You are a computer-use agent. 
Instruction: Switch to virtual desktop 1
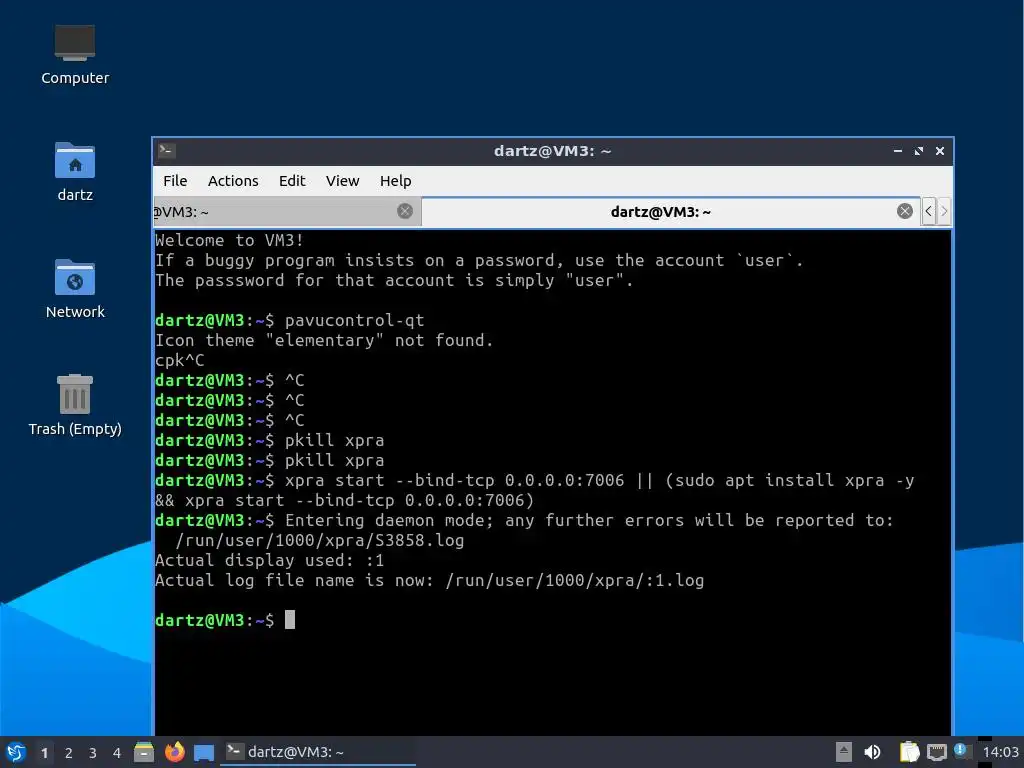pyautogui.click(x=44, y=753)
